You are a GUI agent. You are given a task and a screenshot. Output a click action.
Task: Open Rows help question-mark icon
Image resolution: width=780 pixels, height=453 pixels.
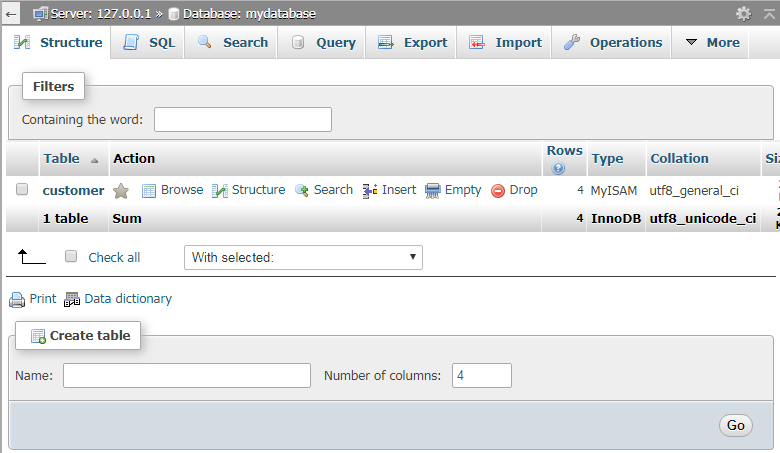coord(558,169)
